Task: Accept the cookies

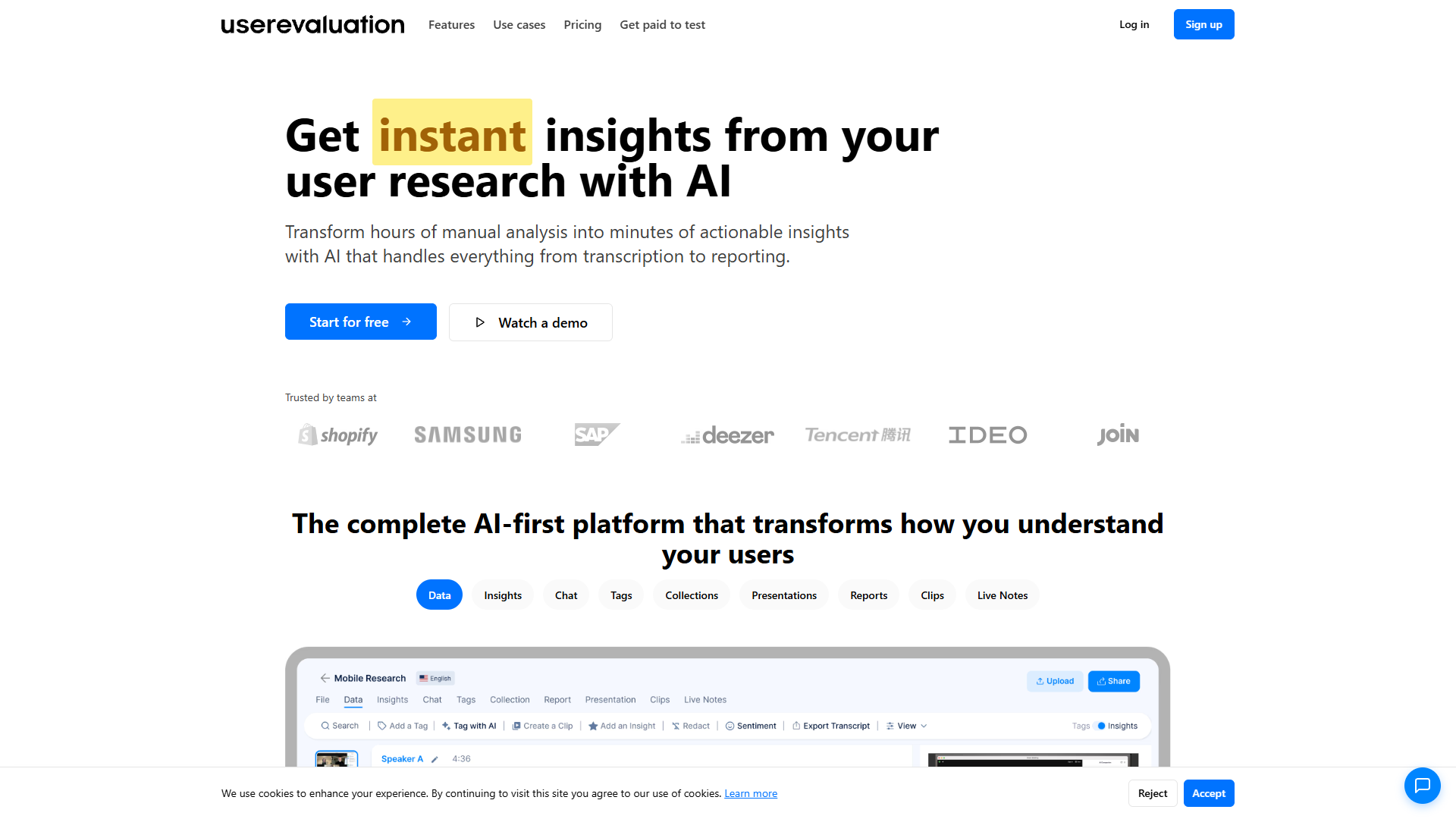Action: [1209, 793]
